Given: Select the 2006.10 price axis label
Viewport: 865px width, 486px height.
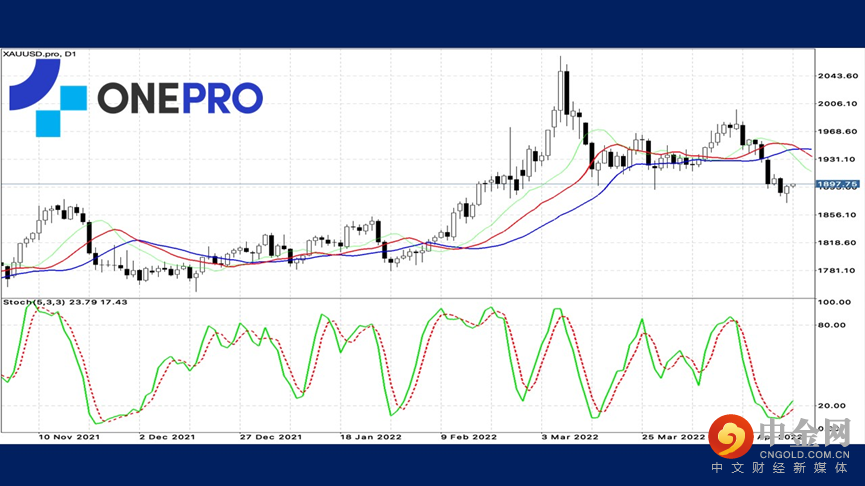Looking at the screenshot, I should click(x=837, y=104).
